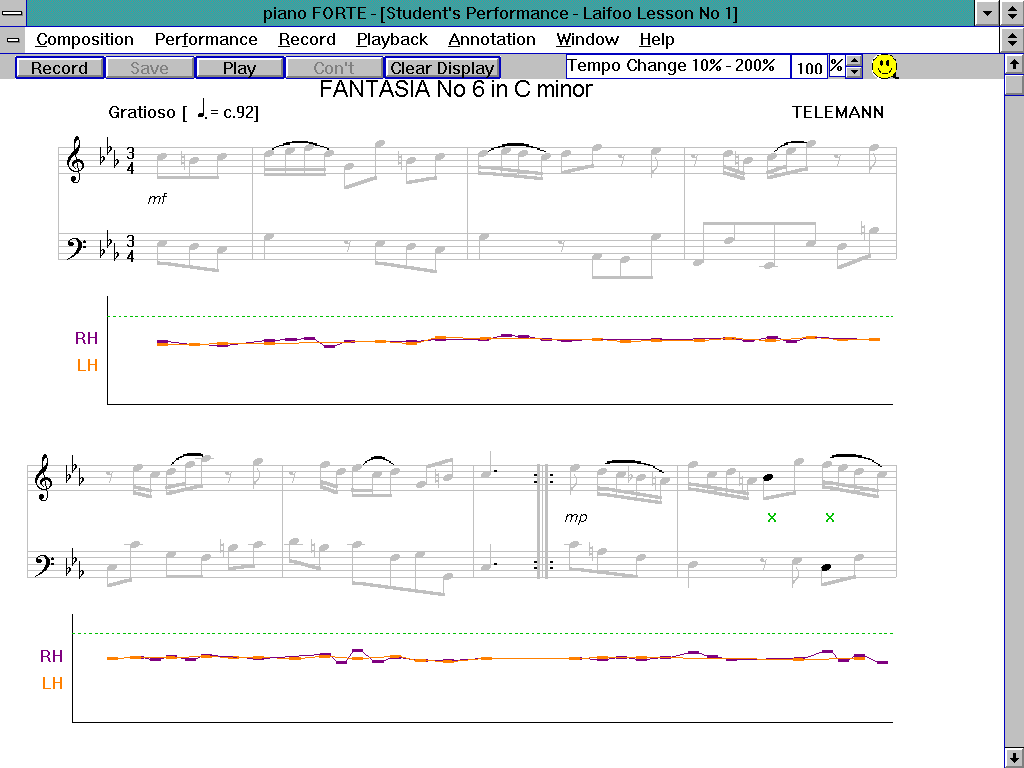This screenshot has height=768, width=1024.
Task: Click the title FANTASIA No 6 in C minor
Action: (456, 89)
